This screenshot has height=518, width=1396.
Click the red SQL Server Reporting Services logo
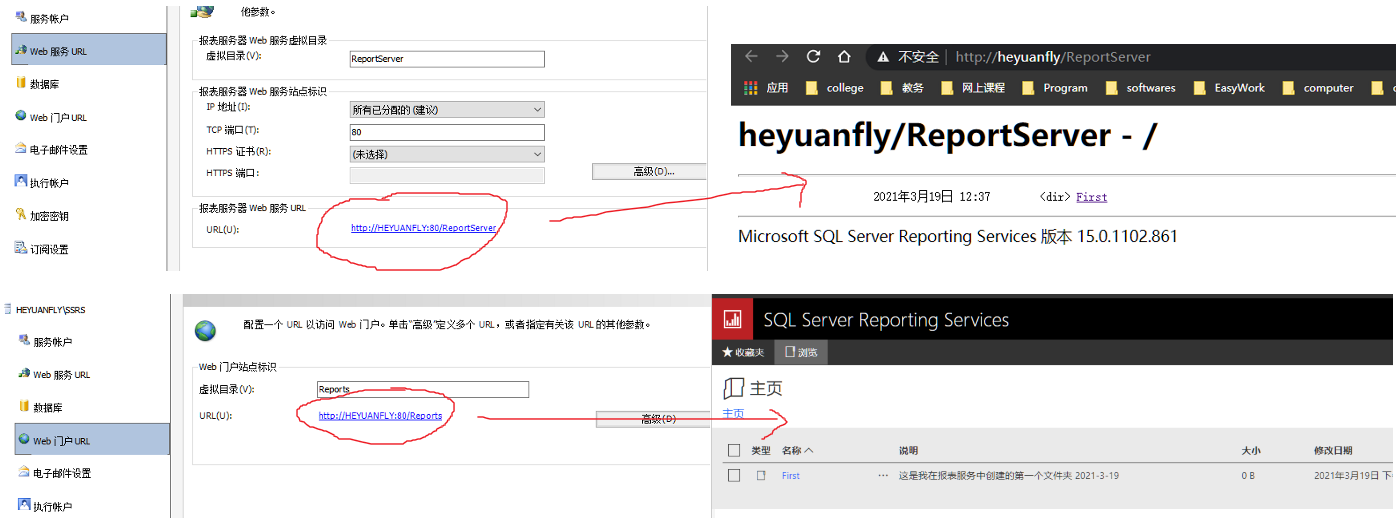click(732, 320)
